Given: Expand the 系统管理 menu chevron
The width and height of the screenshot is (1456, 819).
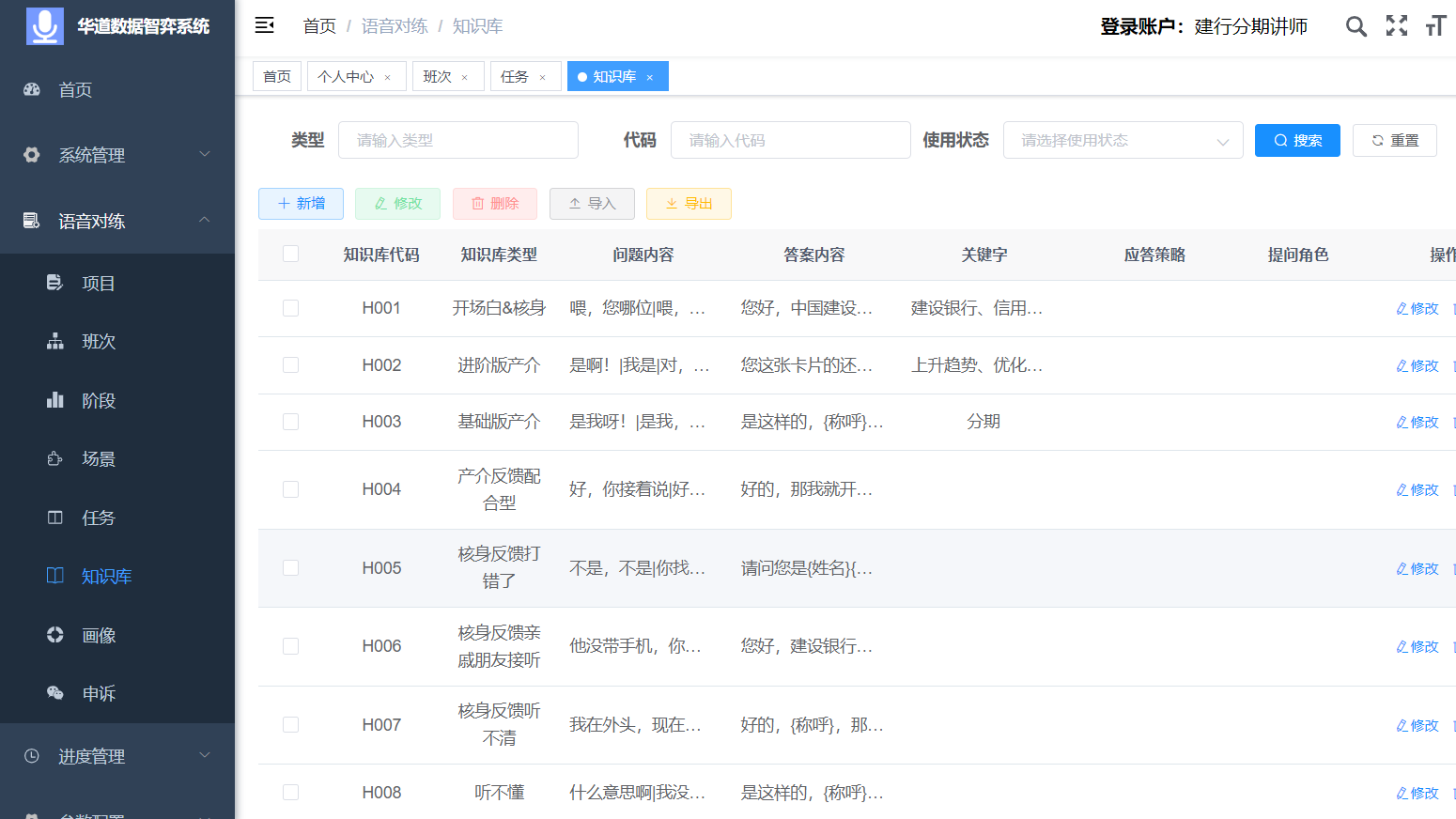Looking at the screenshot, I should pos(205,154).
